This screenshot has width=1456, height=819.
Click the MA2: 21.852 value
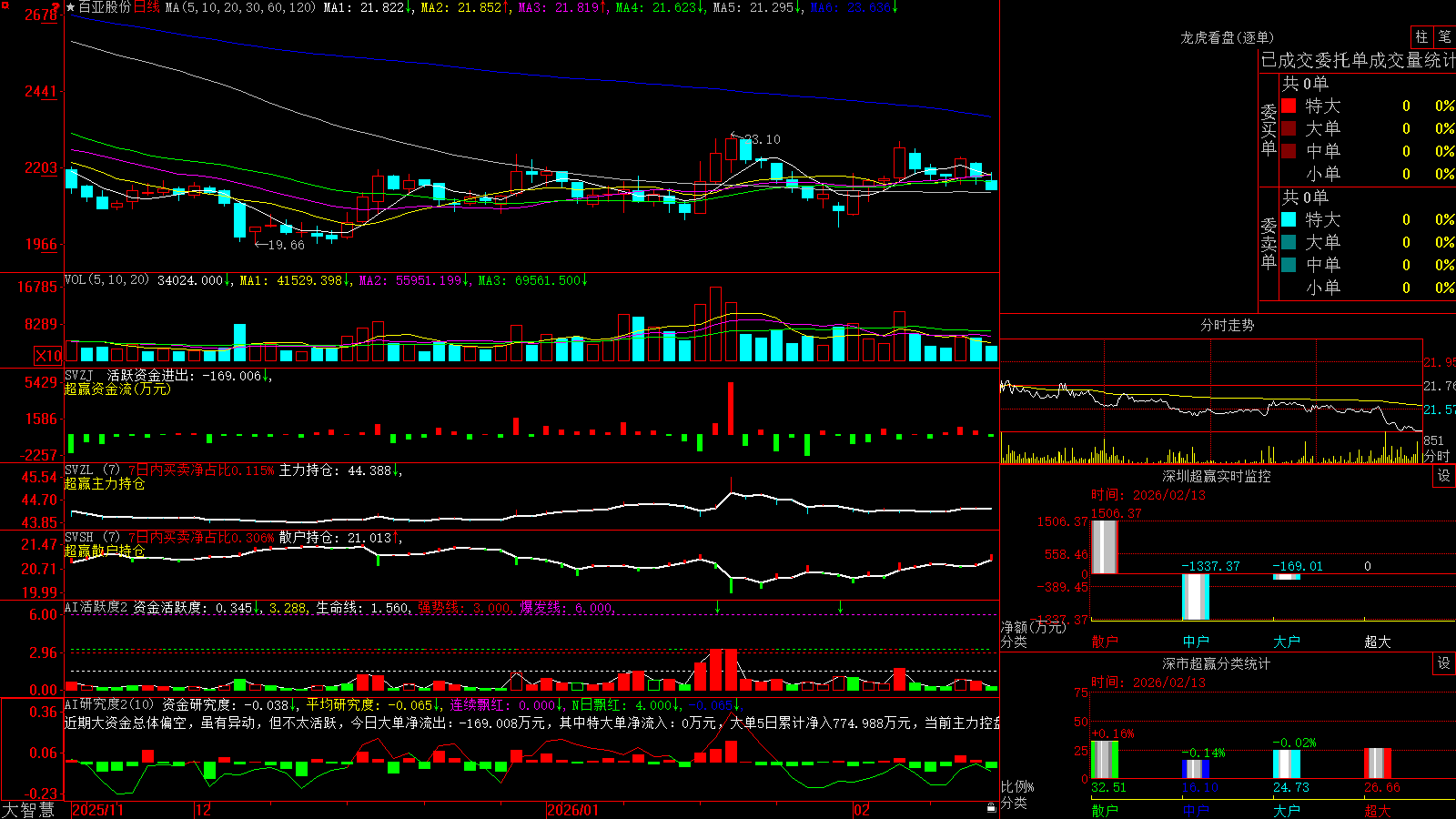pos(461,7)
